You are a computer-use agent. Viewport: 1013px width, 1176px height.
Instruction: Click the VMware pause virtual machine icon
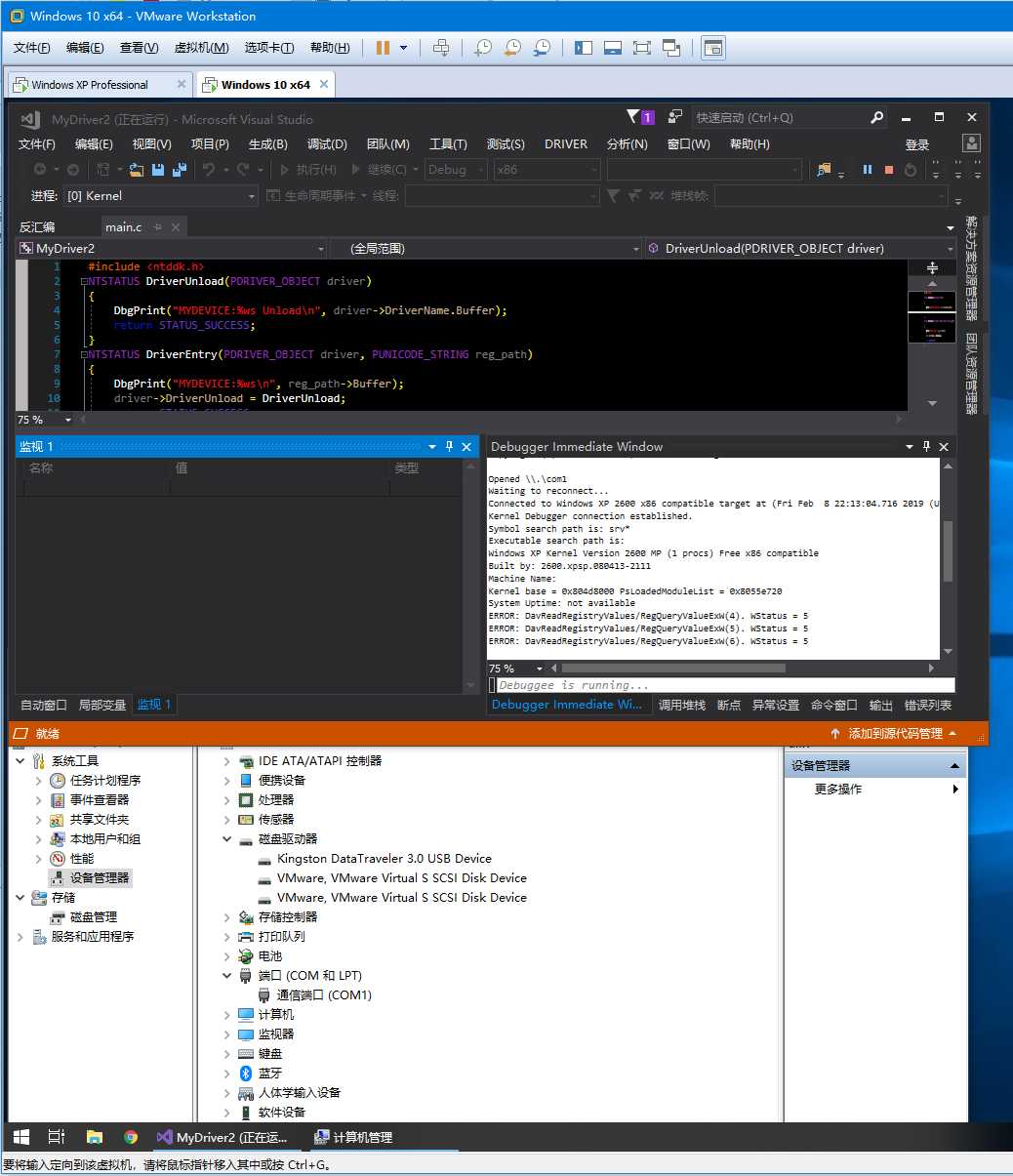tap(383, 47)
